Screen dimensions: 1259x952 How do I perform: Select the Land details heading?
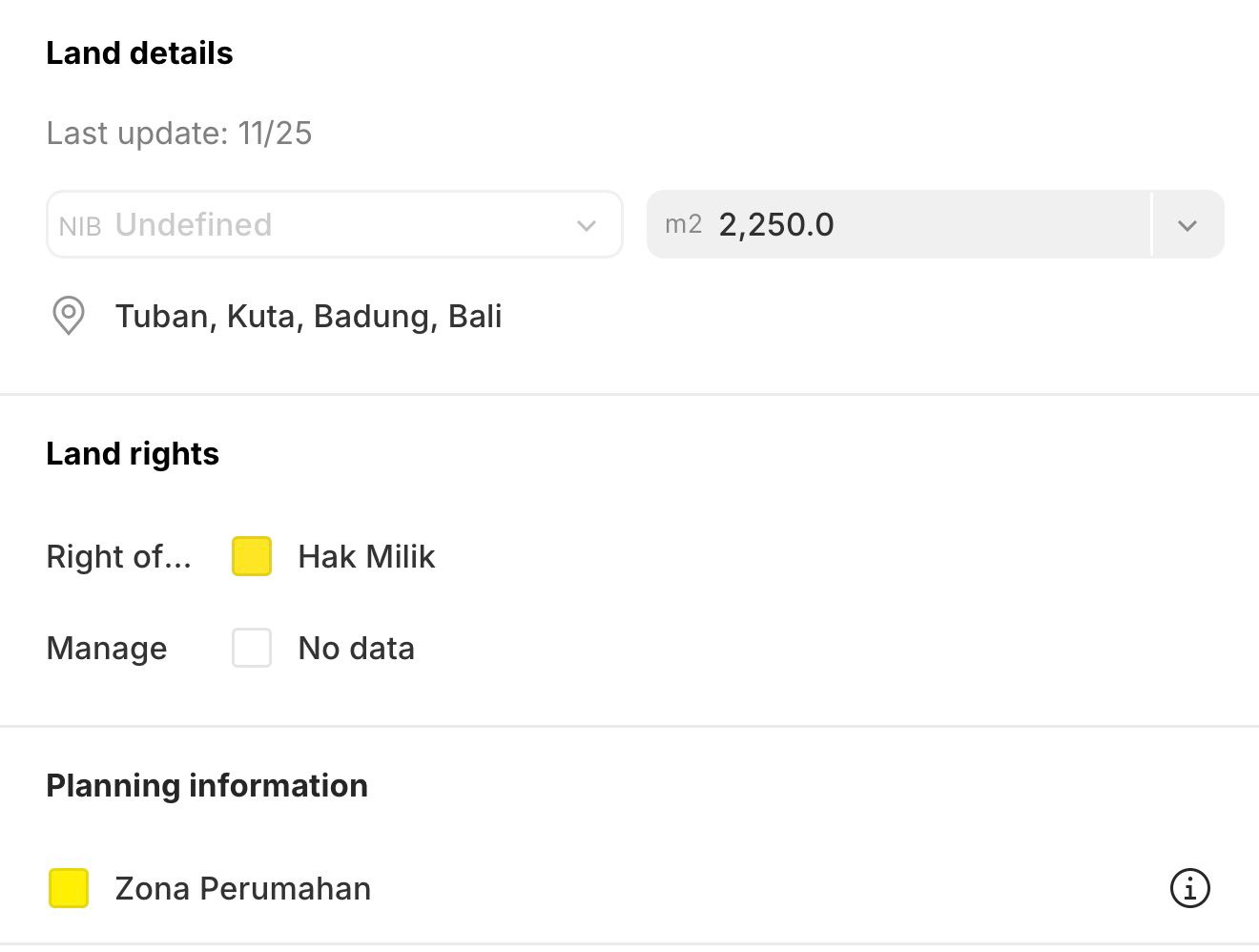click(139, 53)
